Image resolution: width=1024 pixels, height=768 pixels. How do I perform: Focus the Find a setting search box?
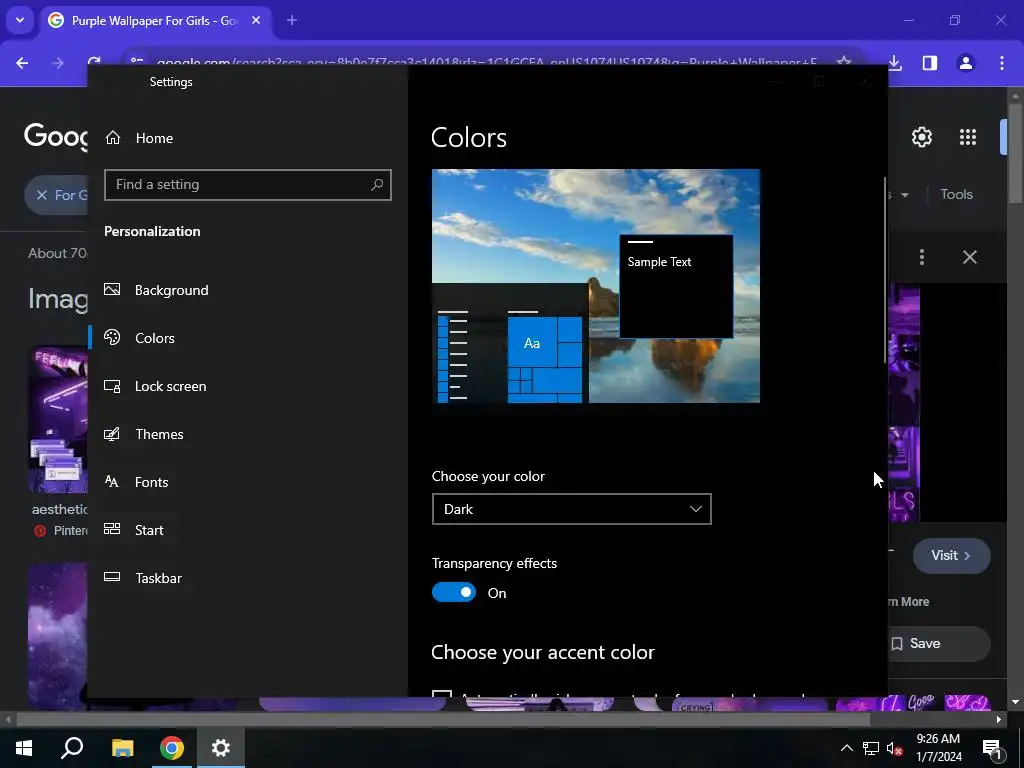[248, 185]
